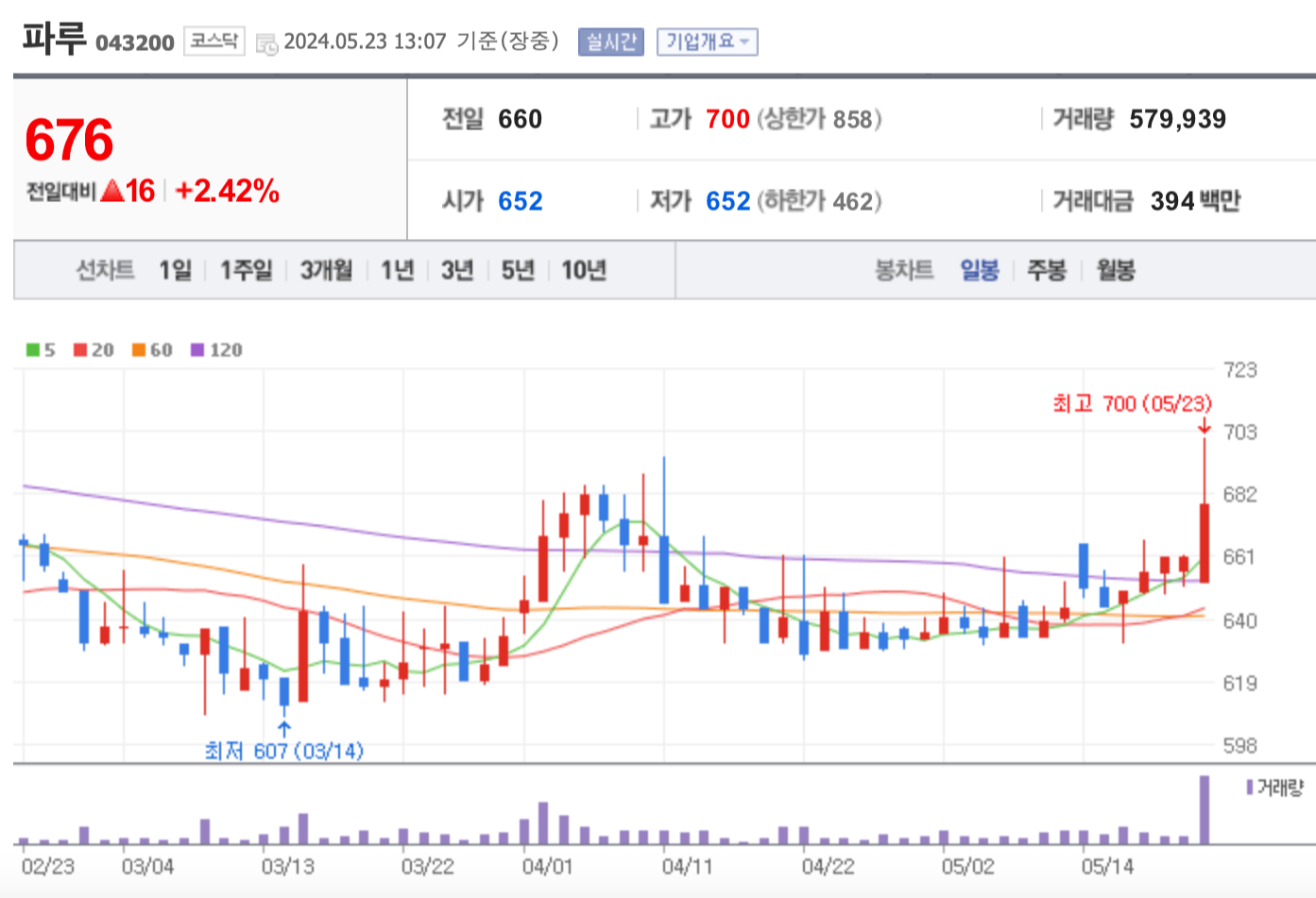1316x898 pixels.
Task: Switch to 월봉 candlestick chart
Action: tap(1116, 270)
